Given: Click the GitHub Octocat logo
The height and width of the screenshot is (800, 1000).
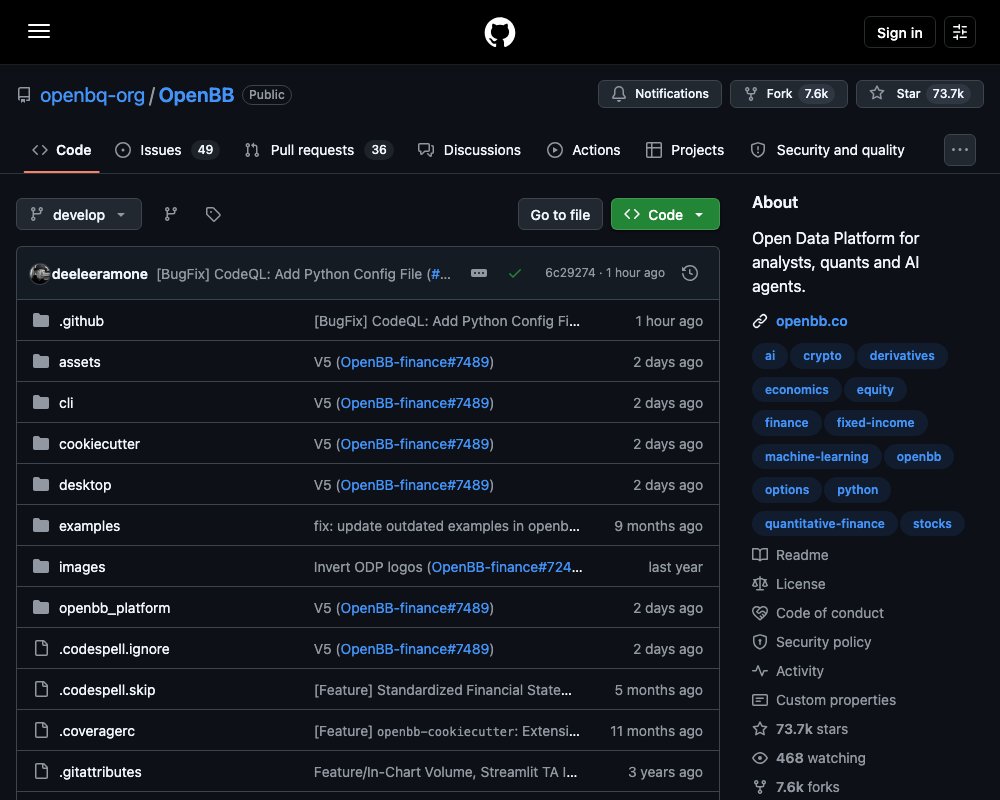Looking at the screenshot, I should [x=499, y=32].
